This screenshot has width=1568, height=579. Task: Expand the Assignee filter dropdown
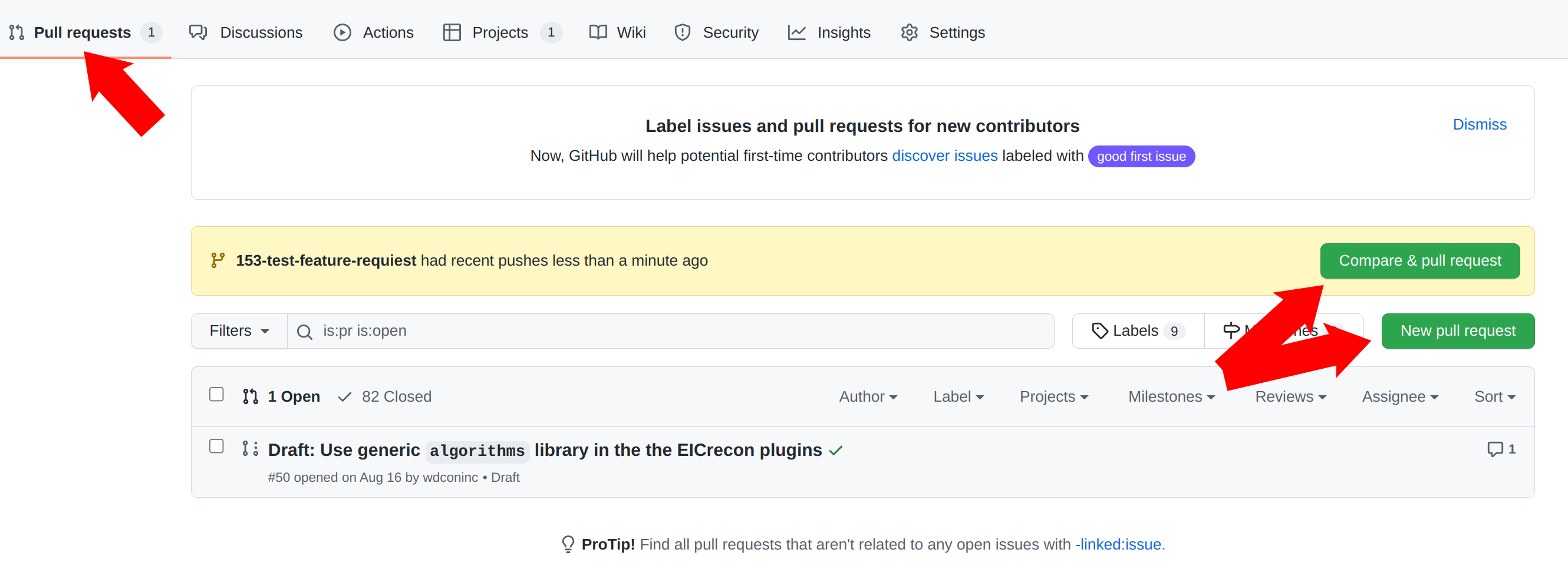pos(1399,396)
